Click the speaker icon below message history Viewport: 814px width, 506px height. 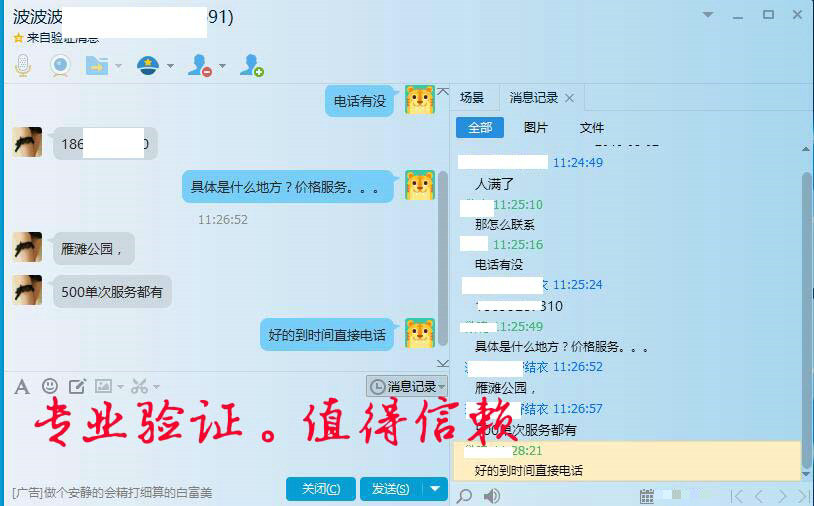[x=492, y=495]
